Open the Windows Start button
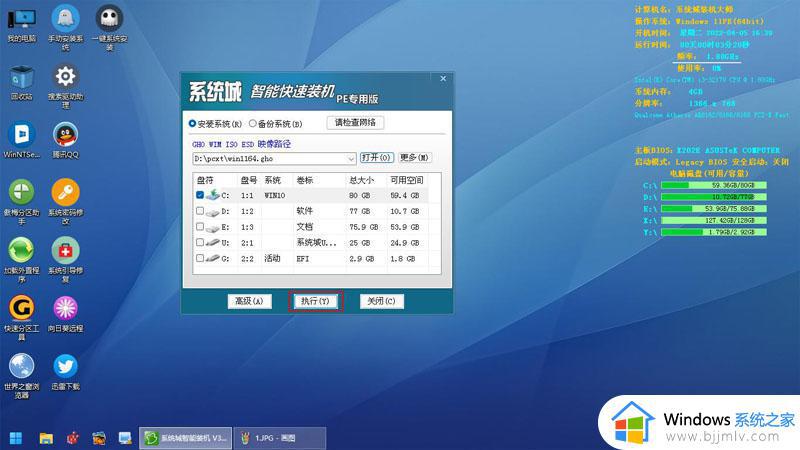 coord(16,438)
